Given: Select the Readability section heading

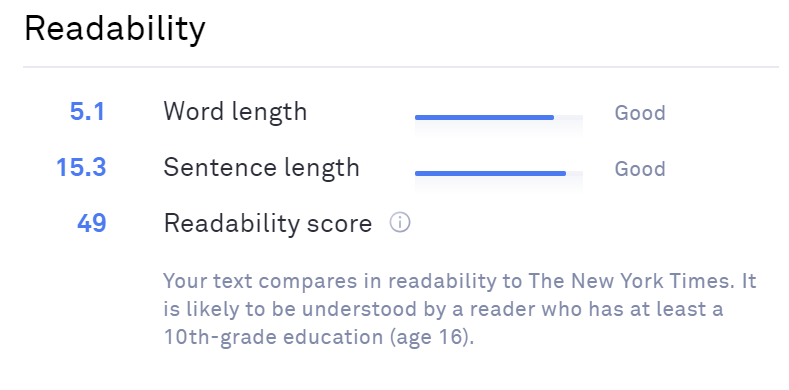Looking at the screenshot, I should pos(115,29).
